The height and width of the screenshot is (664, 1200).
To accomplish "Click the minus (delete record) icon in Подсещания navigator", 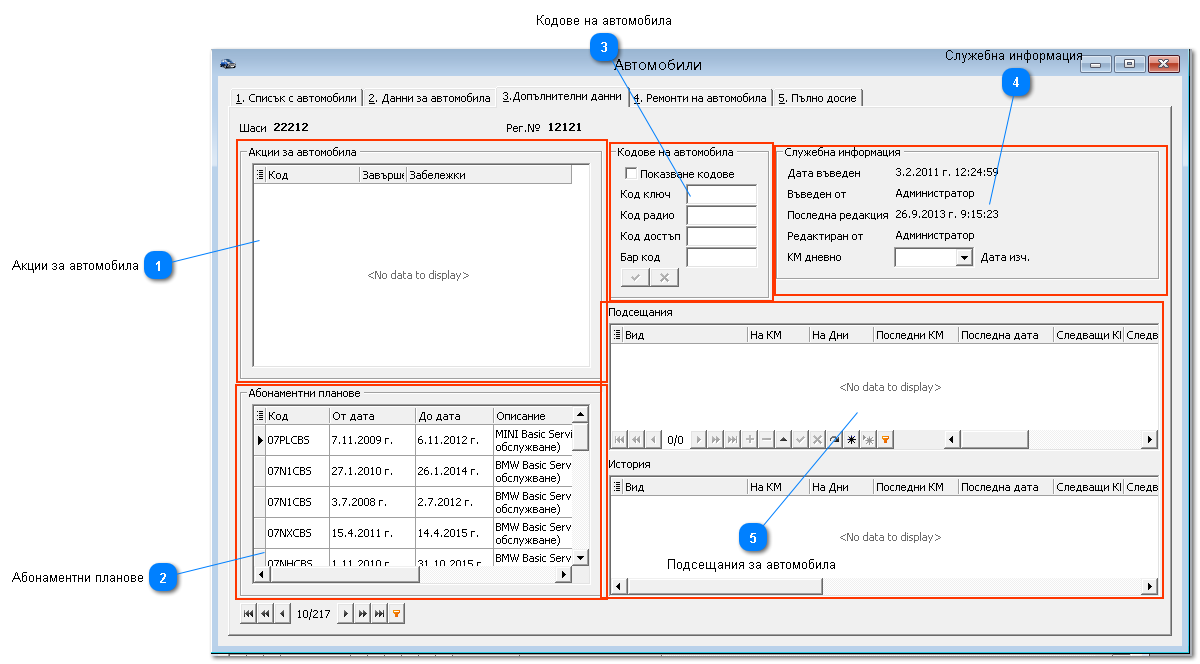I will click(x=766, y=439).
